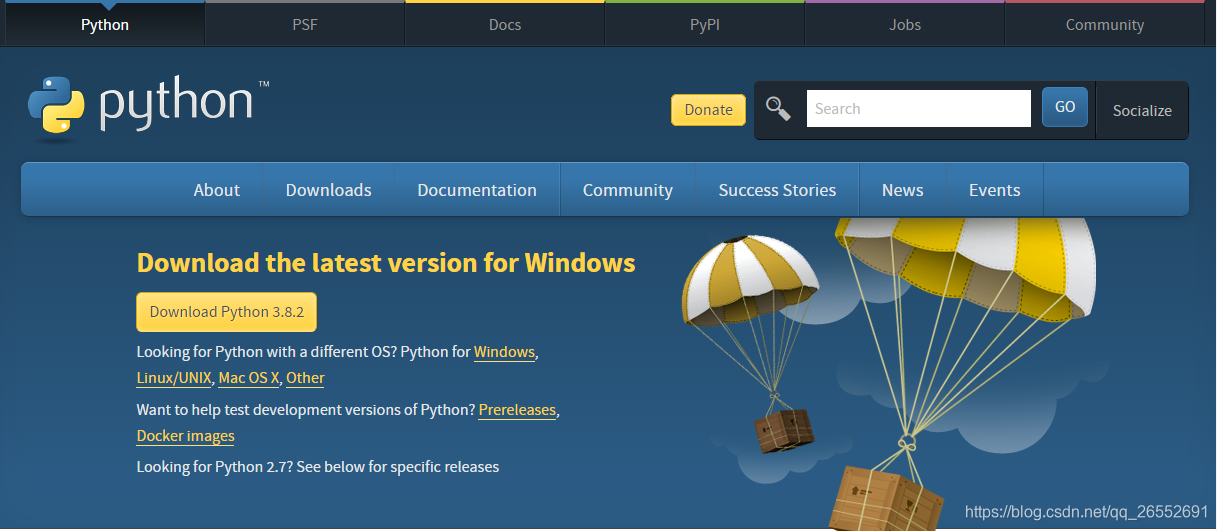
Task: Go to the PyPI top tab
Action: [705, 24]
